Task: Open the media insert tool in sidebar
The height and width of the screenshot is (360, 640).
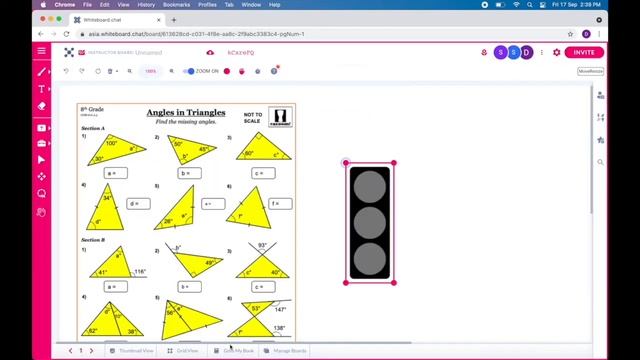Action: click(x=42, y=128)
